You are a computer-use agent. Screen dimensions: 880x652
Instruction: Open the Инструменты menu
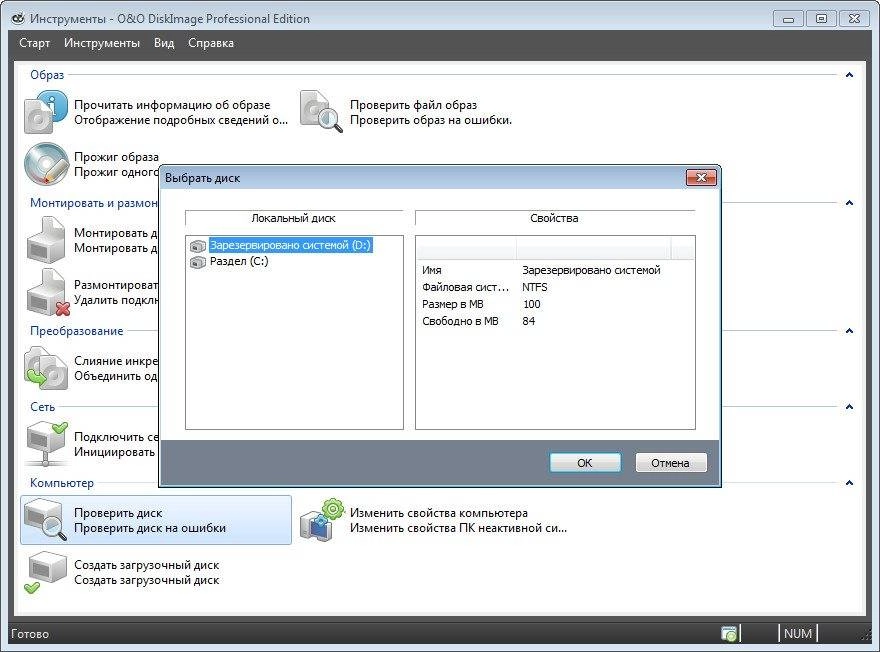click(102, 43)
